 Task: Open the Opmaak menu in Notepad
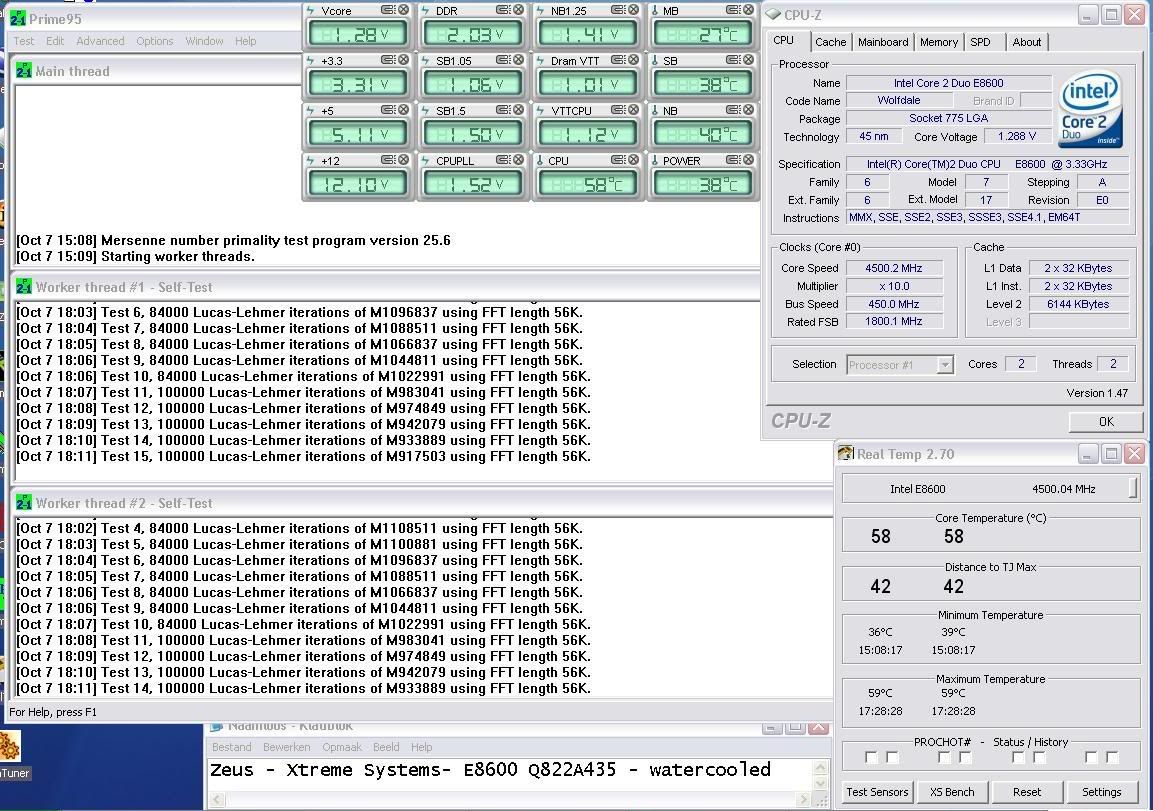[x=342, y=747]
